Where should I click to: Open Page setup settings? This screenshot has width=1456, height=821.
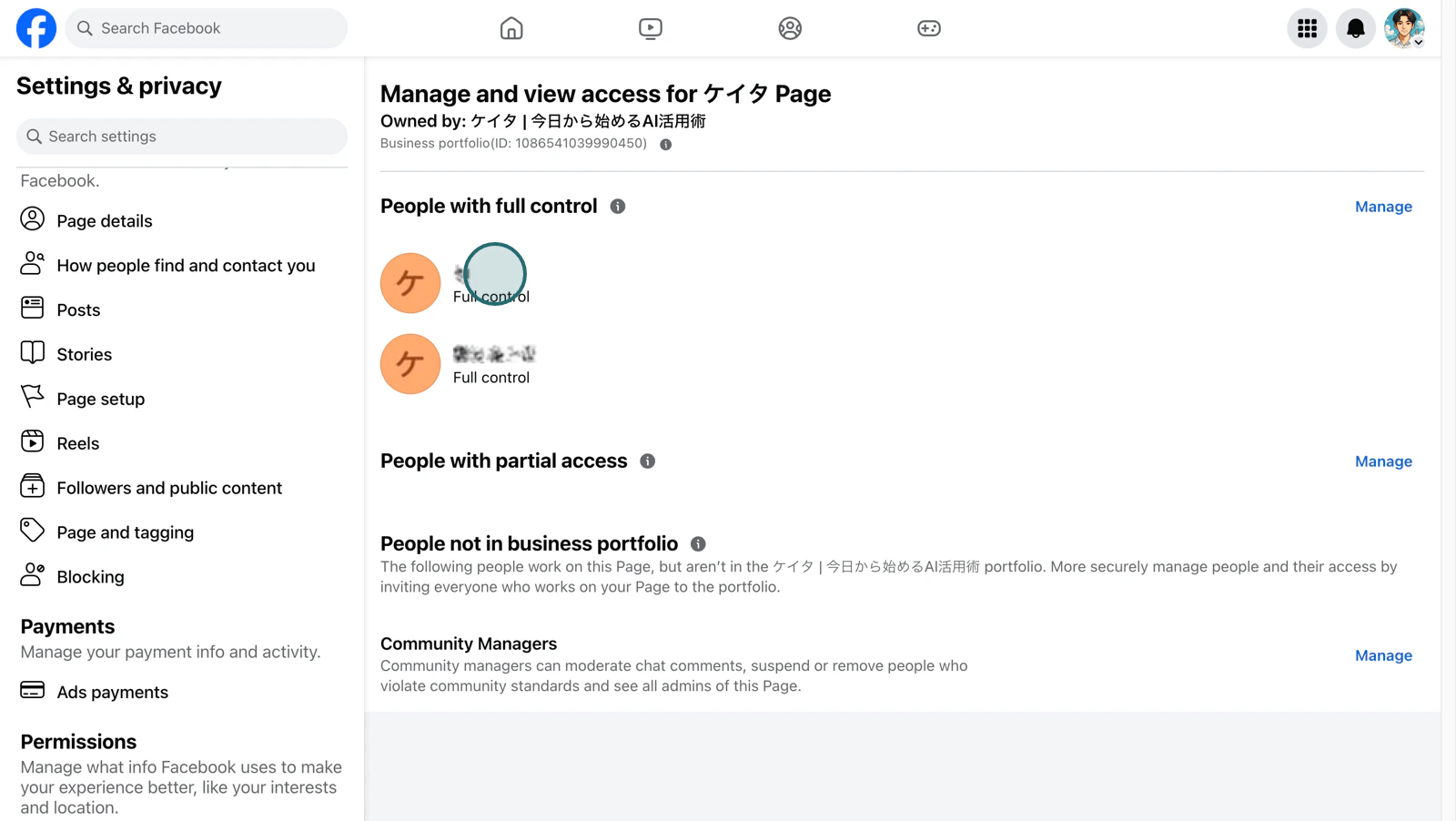click(101, 400)
